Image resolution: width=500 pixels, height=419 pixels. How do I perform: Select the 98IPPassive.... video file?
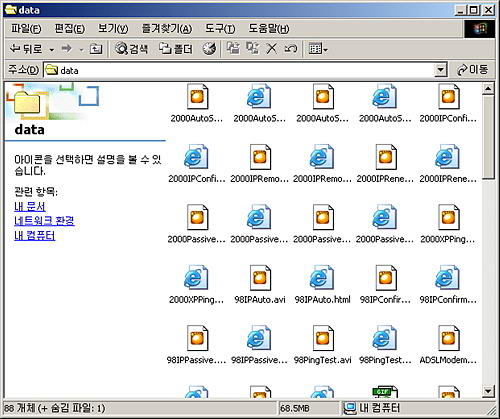tap(197, 345)
